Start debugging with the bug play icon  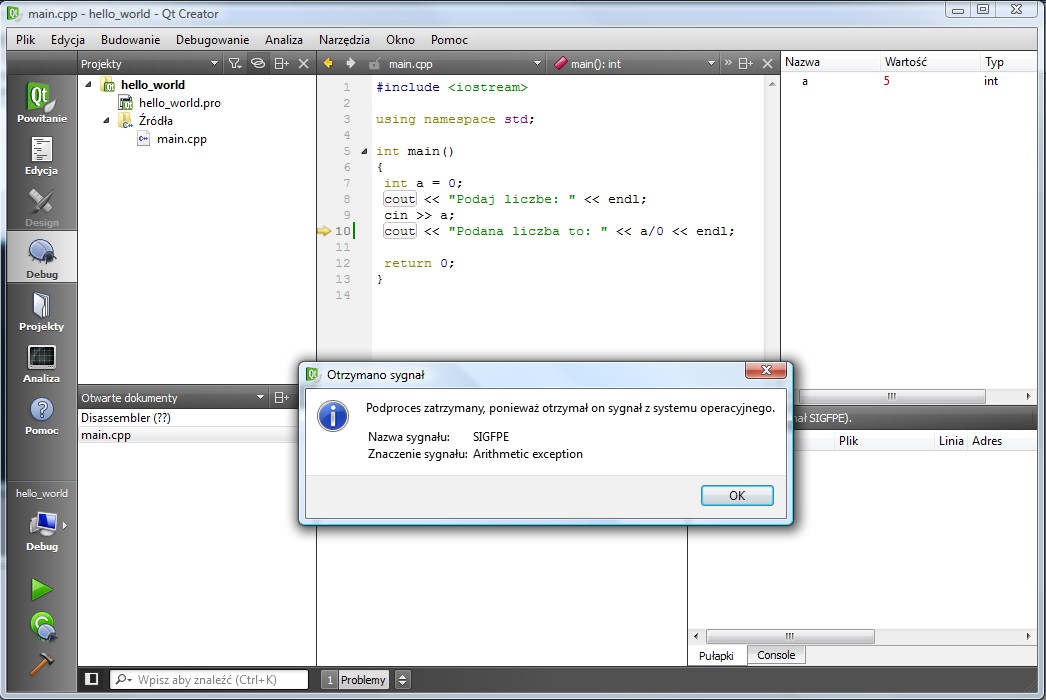[43, 626]
